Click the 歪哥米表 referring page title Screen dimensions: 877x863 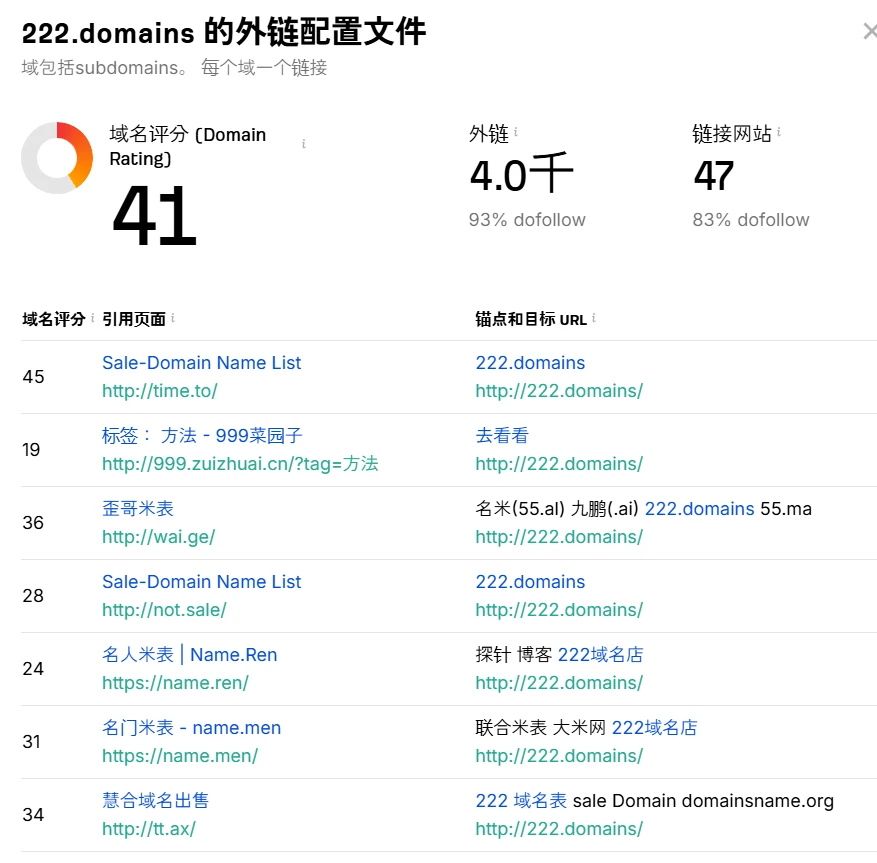(138, 509)
